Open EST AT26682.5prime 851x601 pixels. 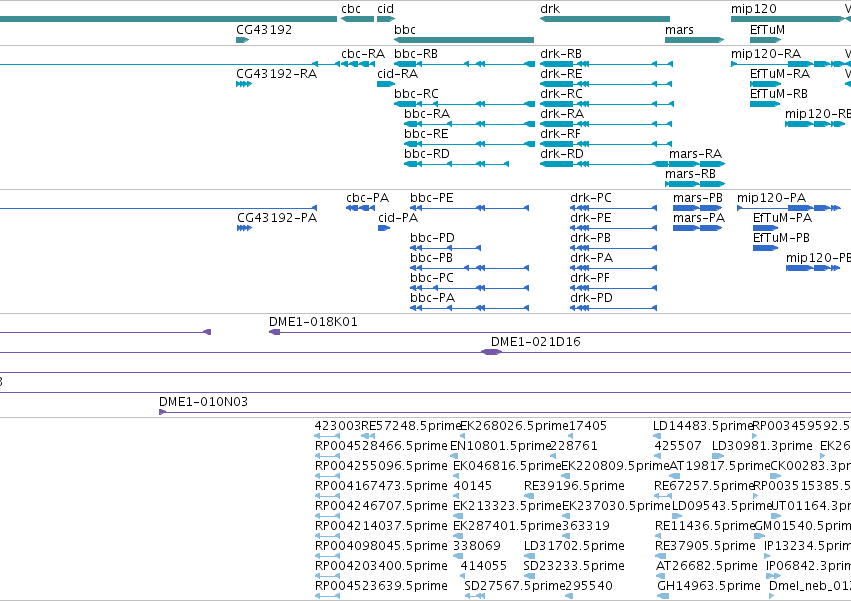point(707,567)
